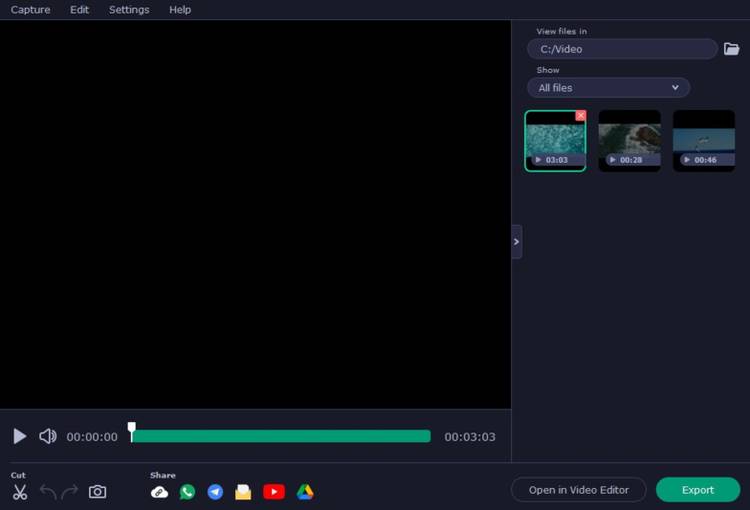Collapse the file panel with side arrow
Viewport: 750px width, 510px height.
click(x=517, y=242)
